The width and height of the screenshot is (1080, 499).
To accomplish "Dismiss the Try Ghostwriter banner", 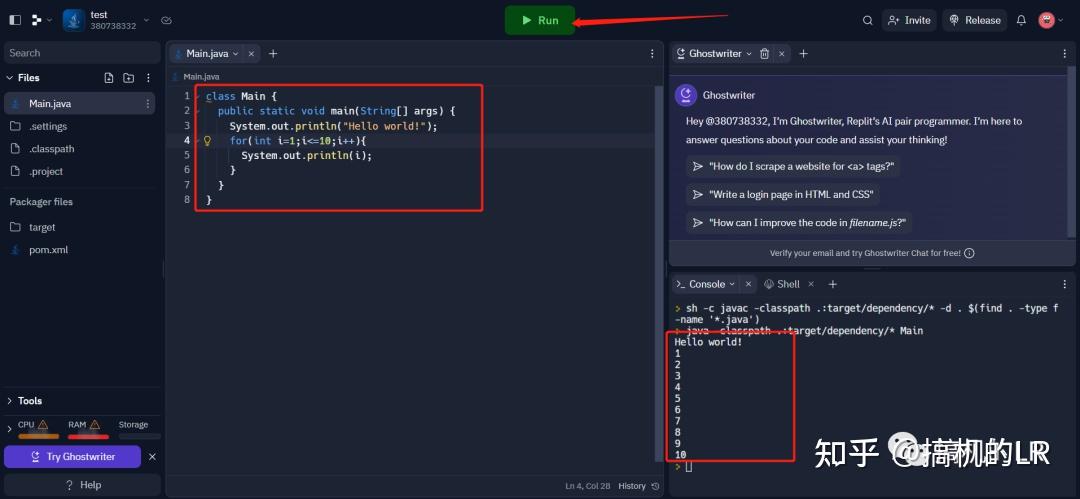I will [152, 456].
